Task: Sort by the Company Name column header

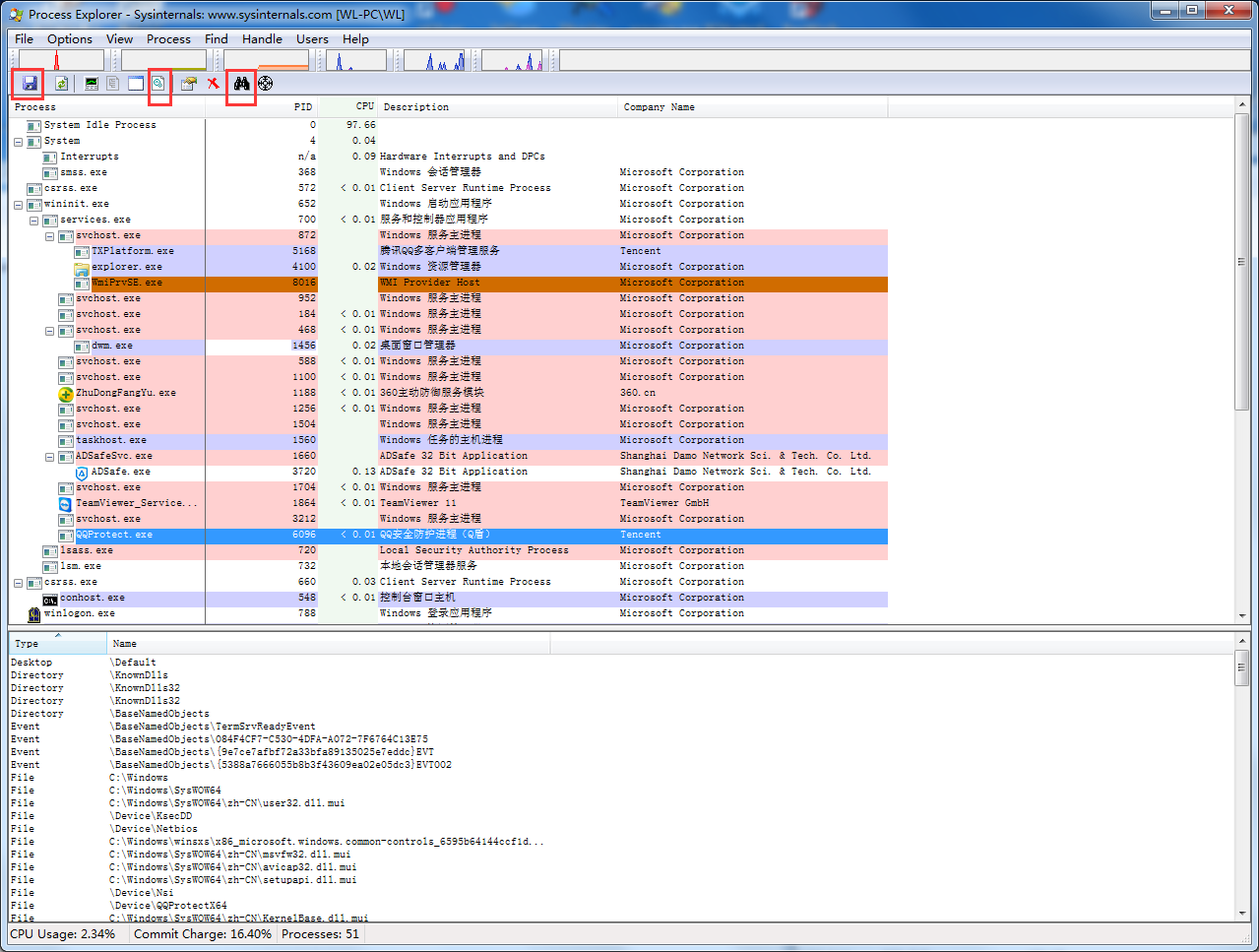Action: pyautogui.click(x=753, y=106)
